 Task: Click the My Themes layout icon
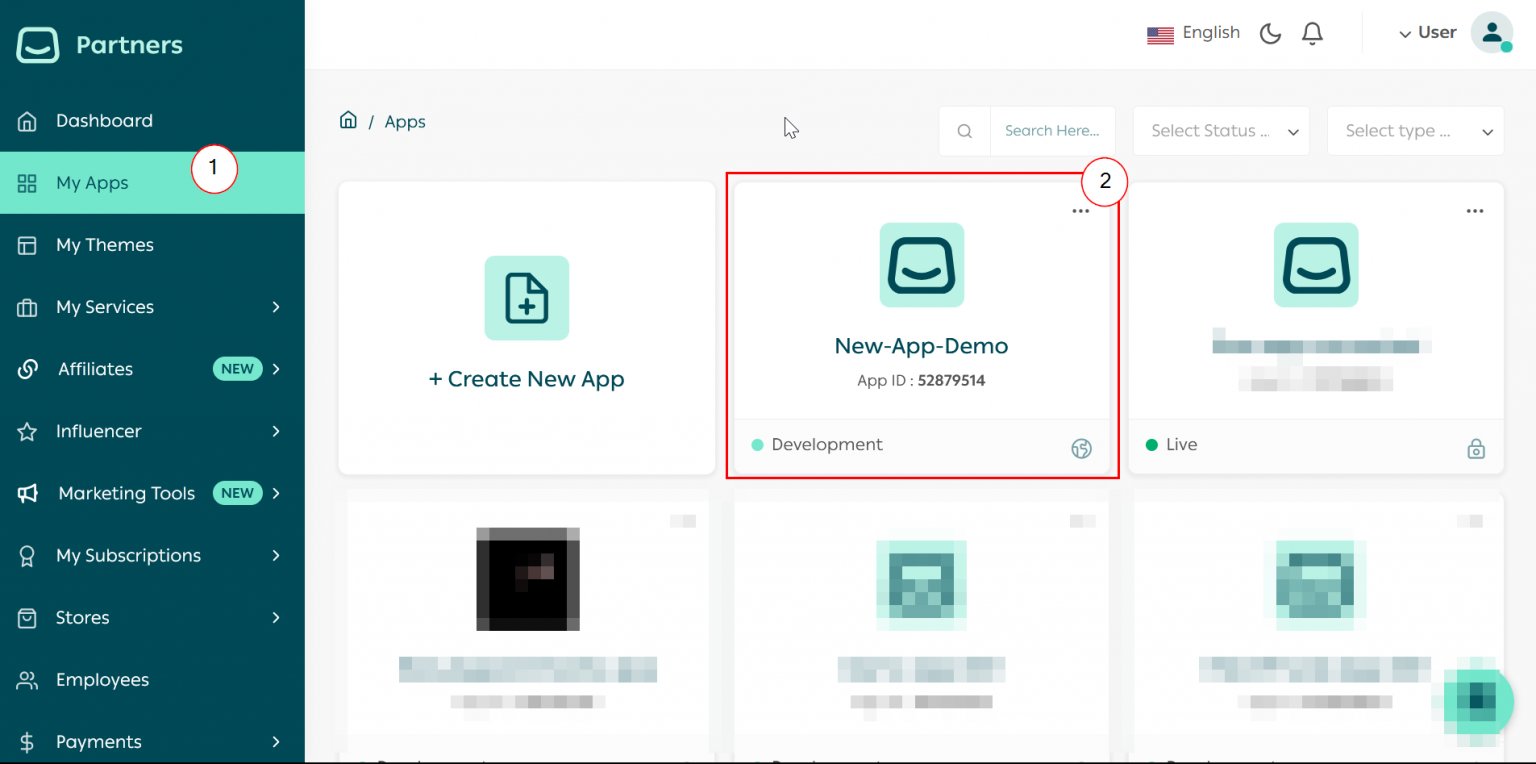point(27,245)
